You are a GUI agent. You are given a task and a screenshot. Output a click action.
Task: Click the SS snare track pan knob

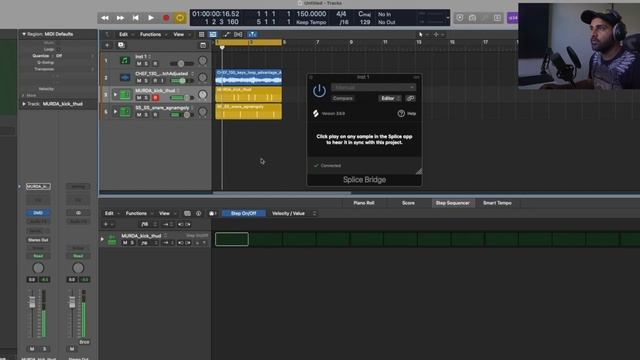202,112
